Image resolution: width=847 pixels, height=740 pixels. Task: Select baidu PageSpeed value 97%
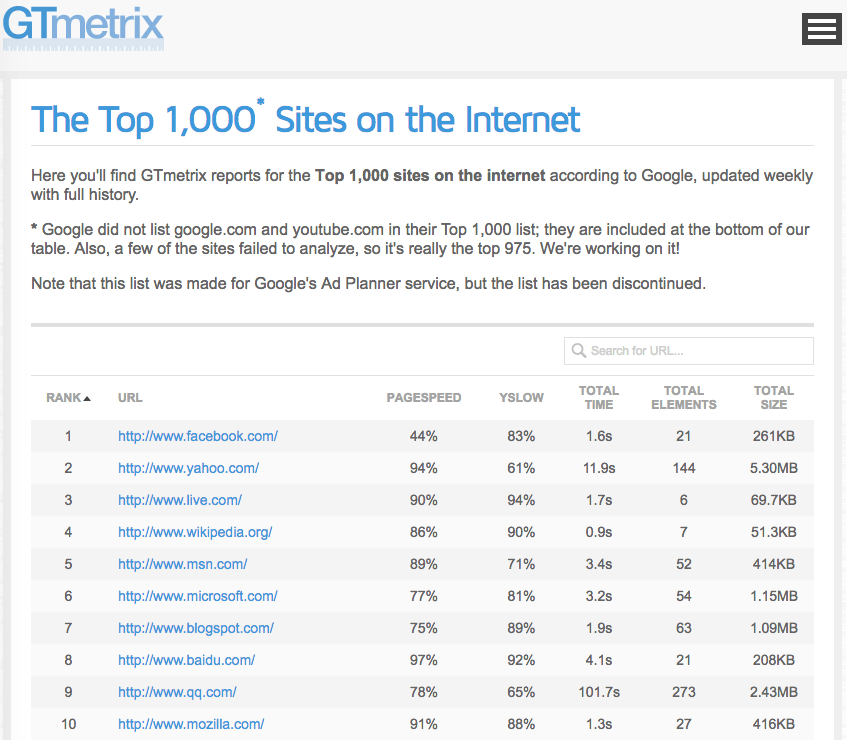pos(424,660)
